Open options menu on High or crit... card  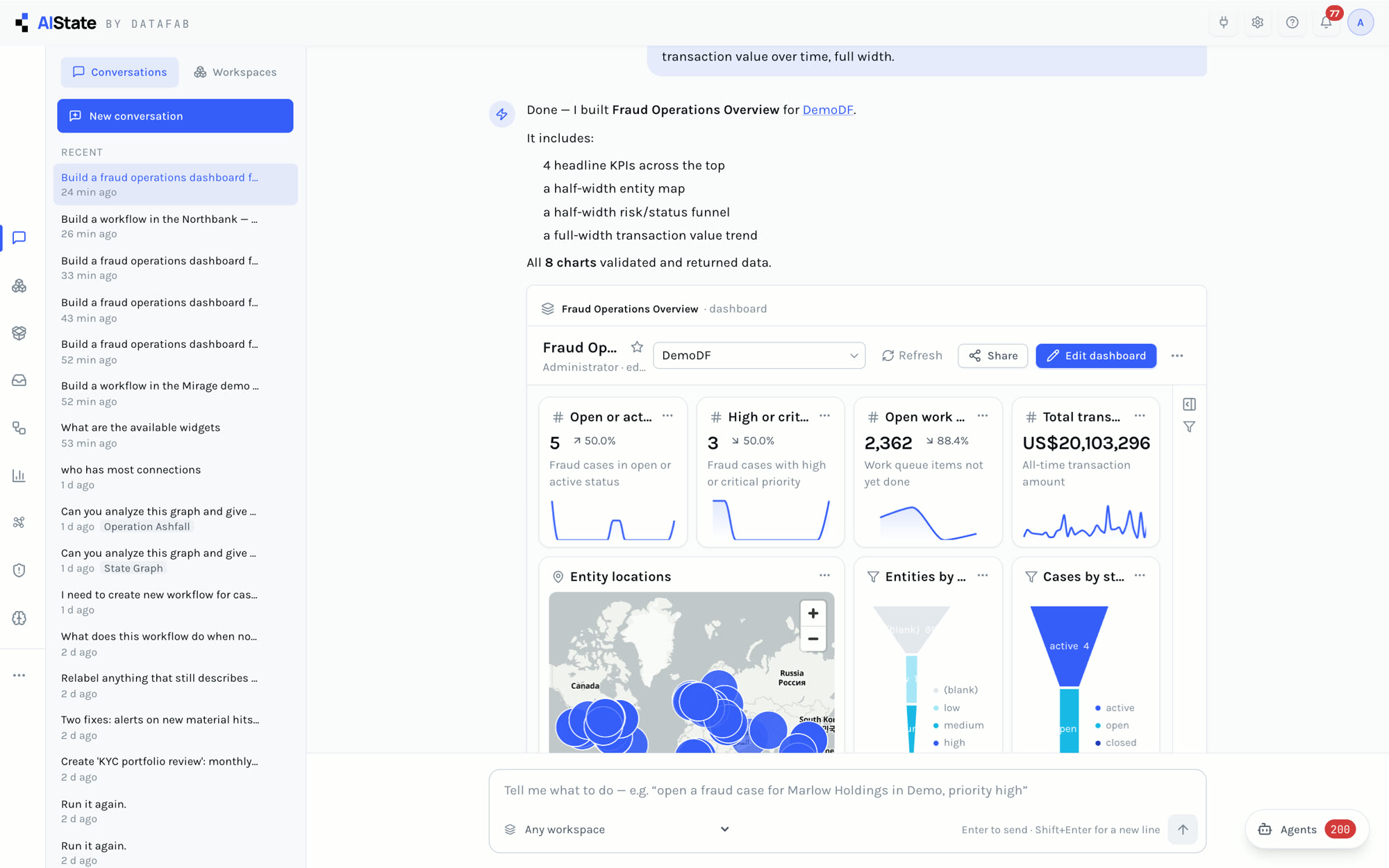click(x=824, y=416)
